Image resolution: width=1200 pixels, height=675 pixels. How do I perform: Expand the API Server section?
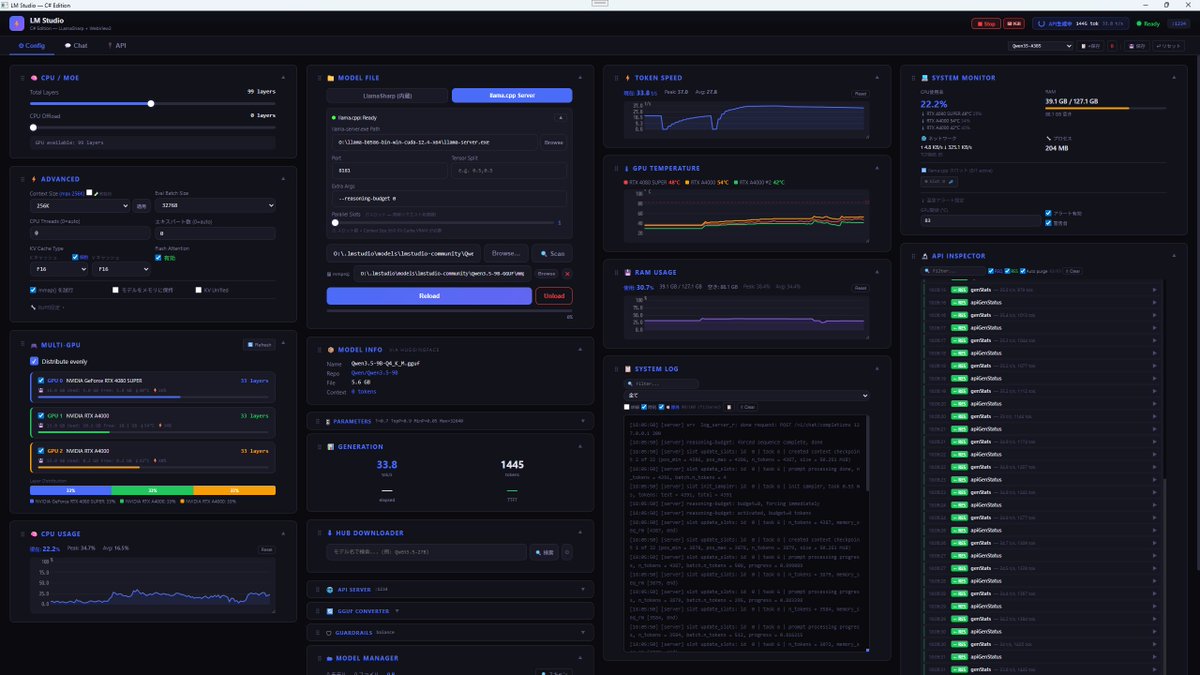[x=583, y=590]
